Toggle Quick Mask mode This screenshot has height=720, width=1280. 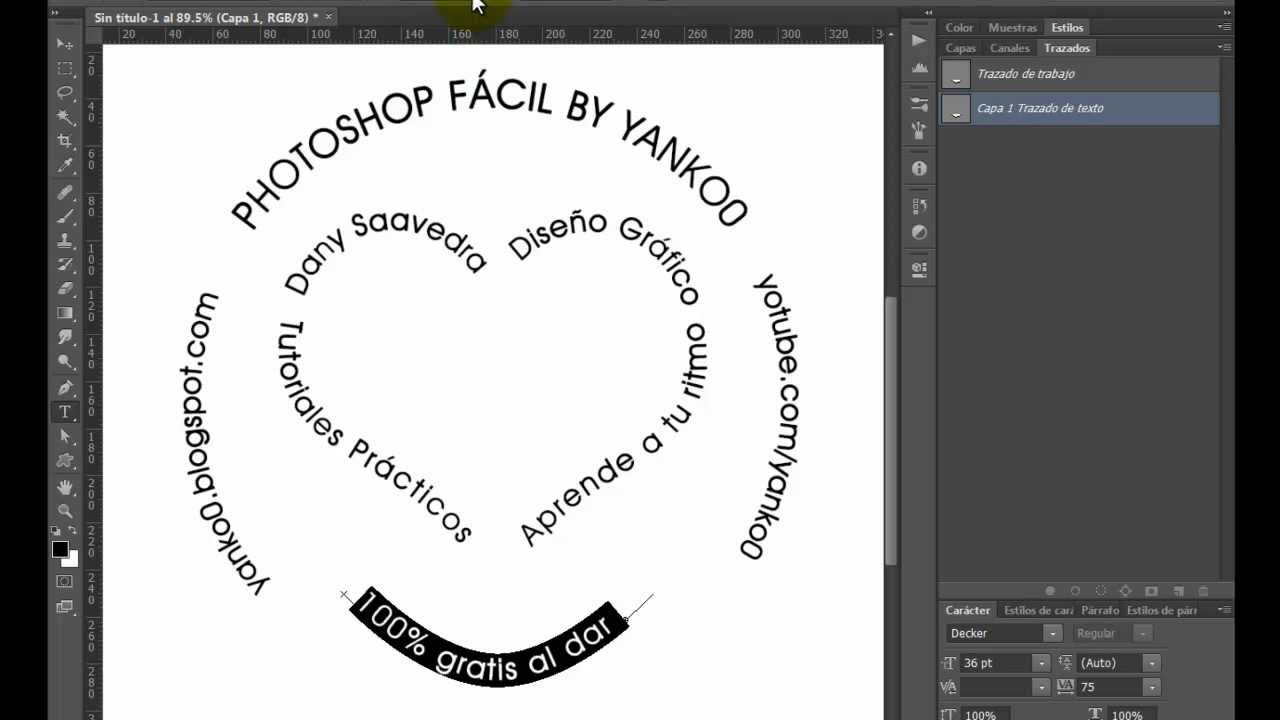65,581
